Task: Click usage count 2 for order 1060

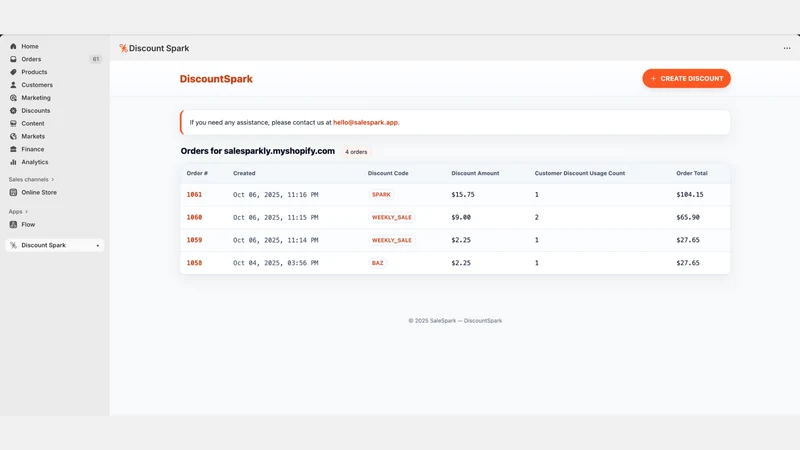Action: click(536, 217)
